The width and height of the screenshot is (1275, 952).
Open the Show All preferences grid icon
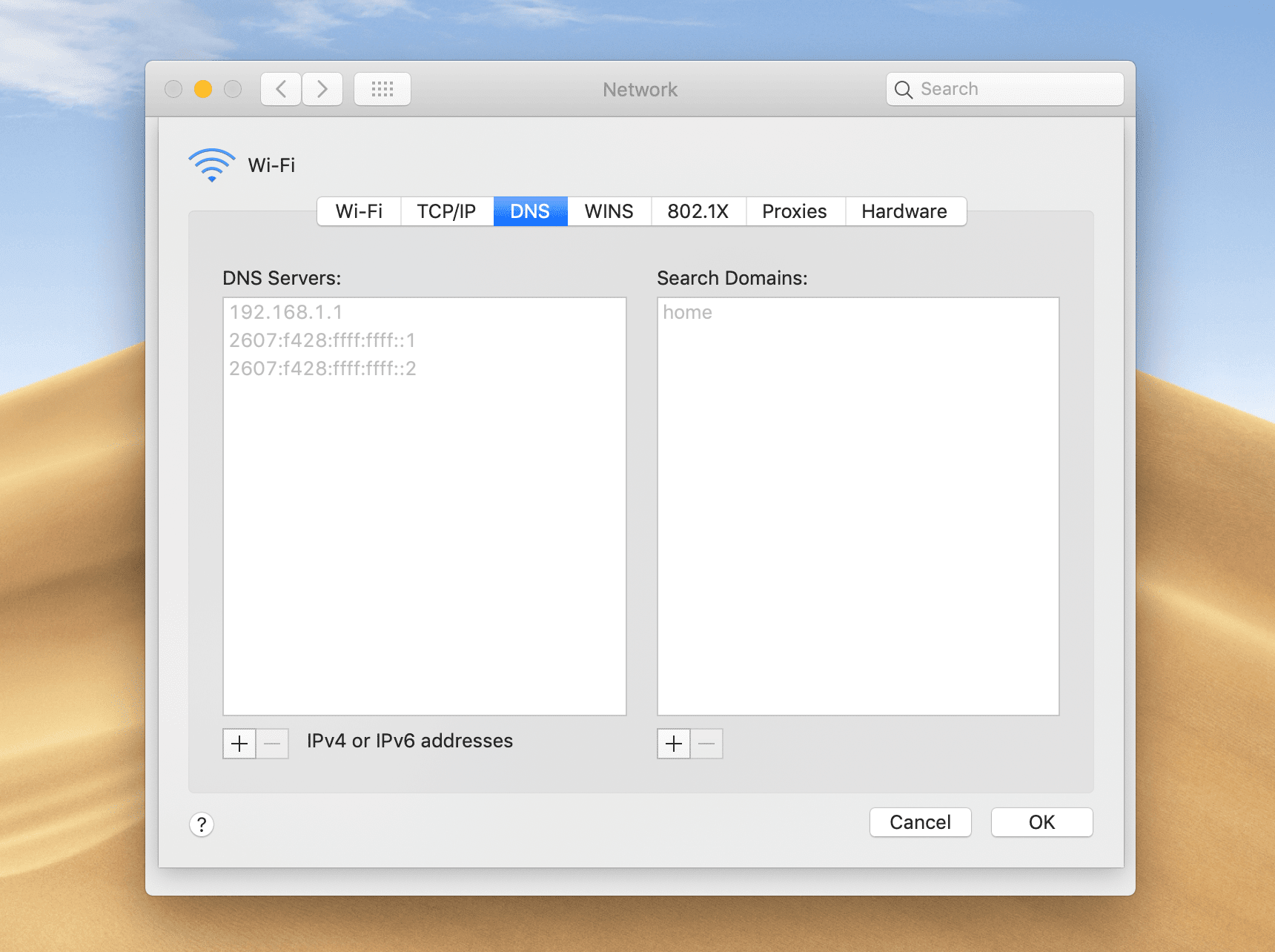[x=382, y=89]
